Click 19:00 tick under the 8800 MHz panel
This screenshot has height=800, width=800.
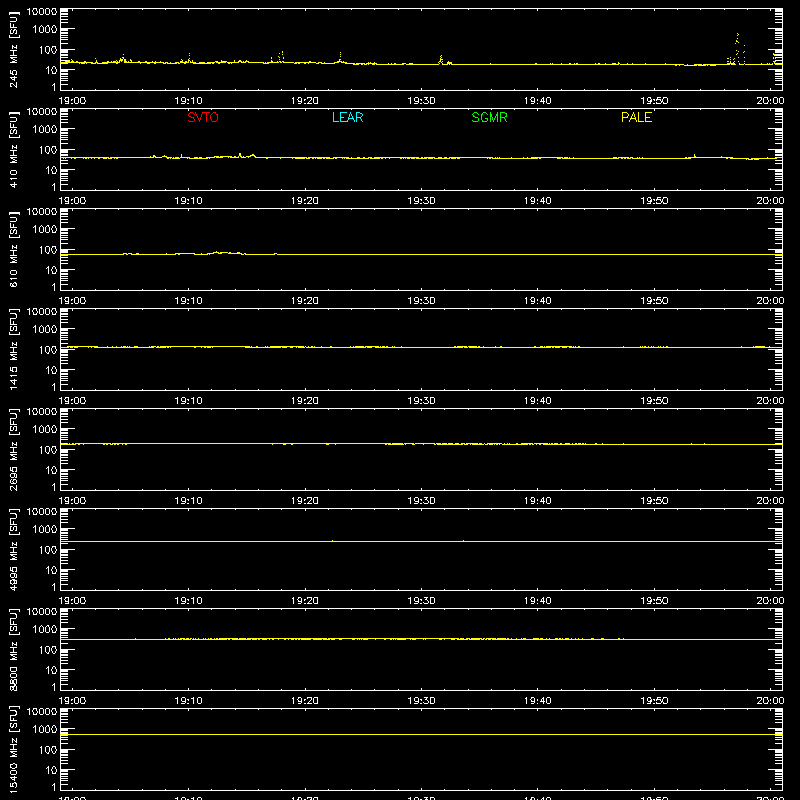(x=72, y=701)
